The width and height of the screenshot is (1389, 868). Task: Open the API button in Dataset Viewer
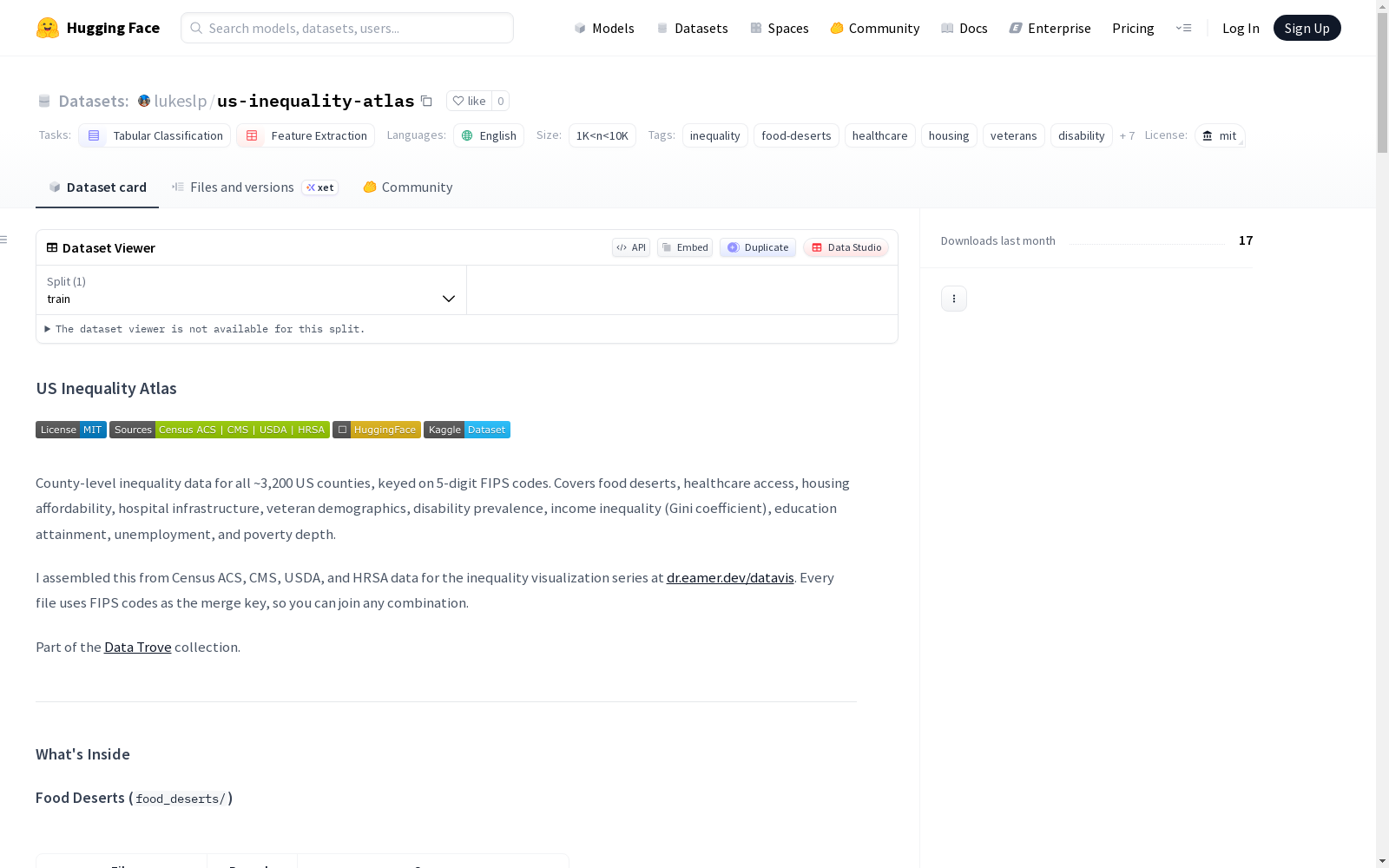point(631,247)
